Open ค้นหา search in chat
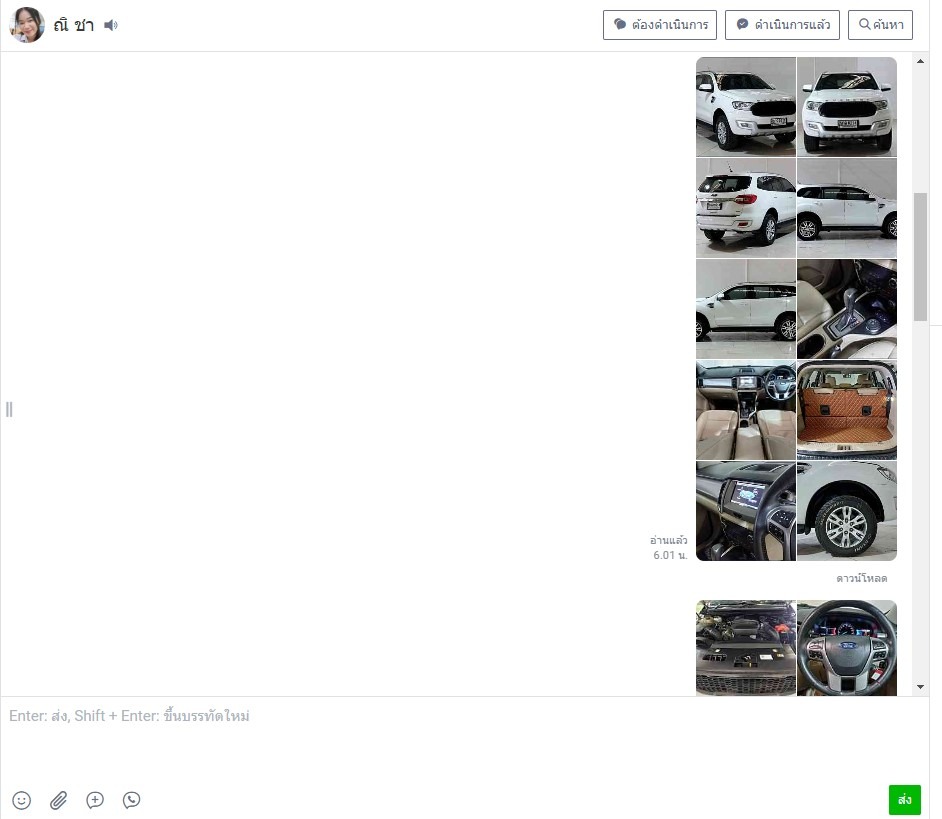942x819 pixels. pos(880,25)
